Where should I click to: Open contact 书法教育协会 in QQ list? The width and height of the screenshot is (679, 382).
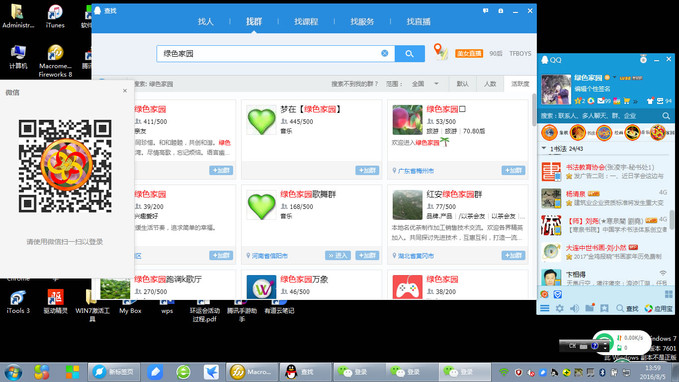[605, 171]
